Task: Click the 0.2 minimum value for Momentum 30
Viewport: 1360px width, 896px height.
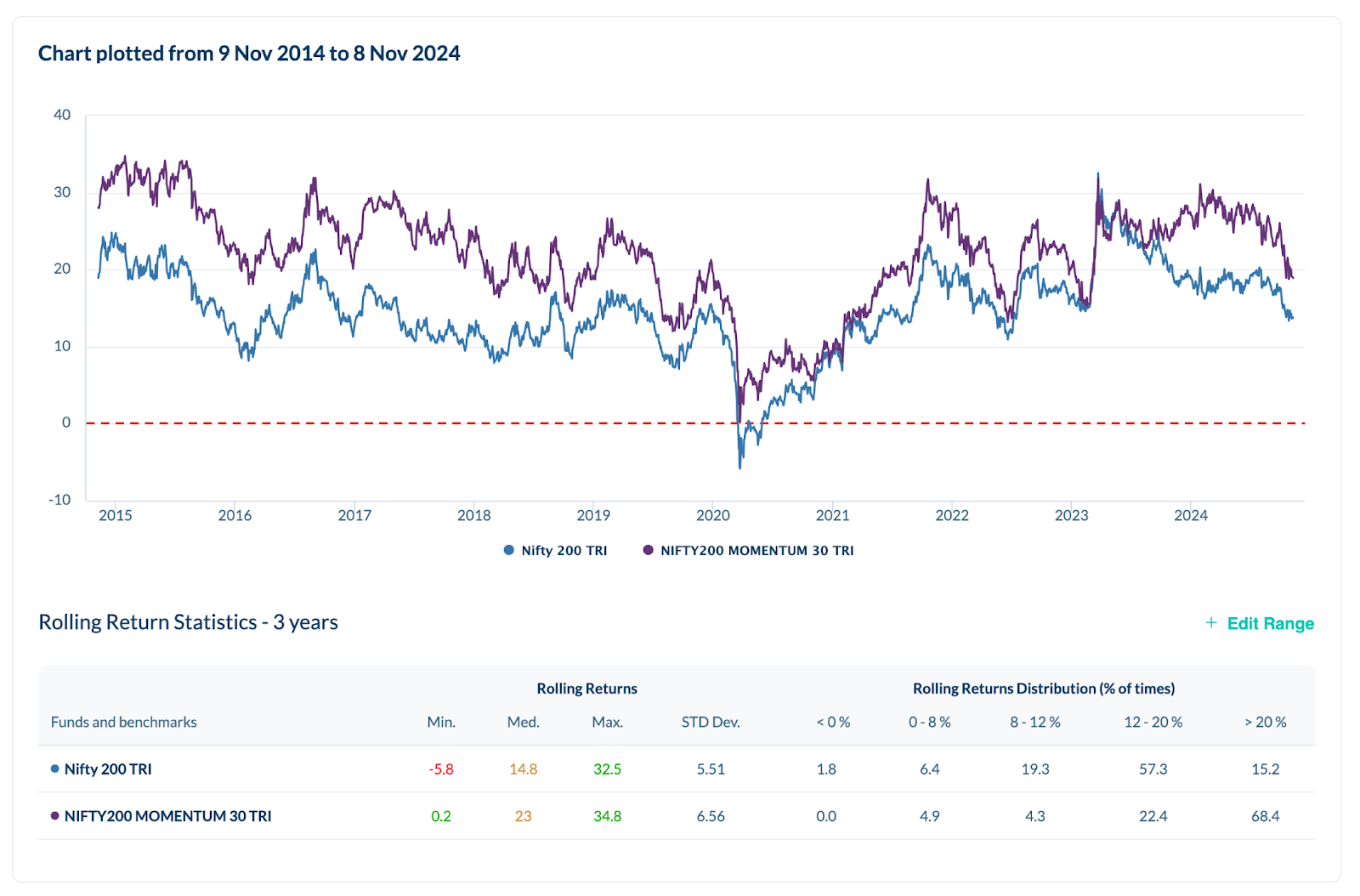Action: 441,816
